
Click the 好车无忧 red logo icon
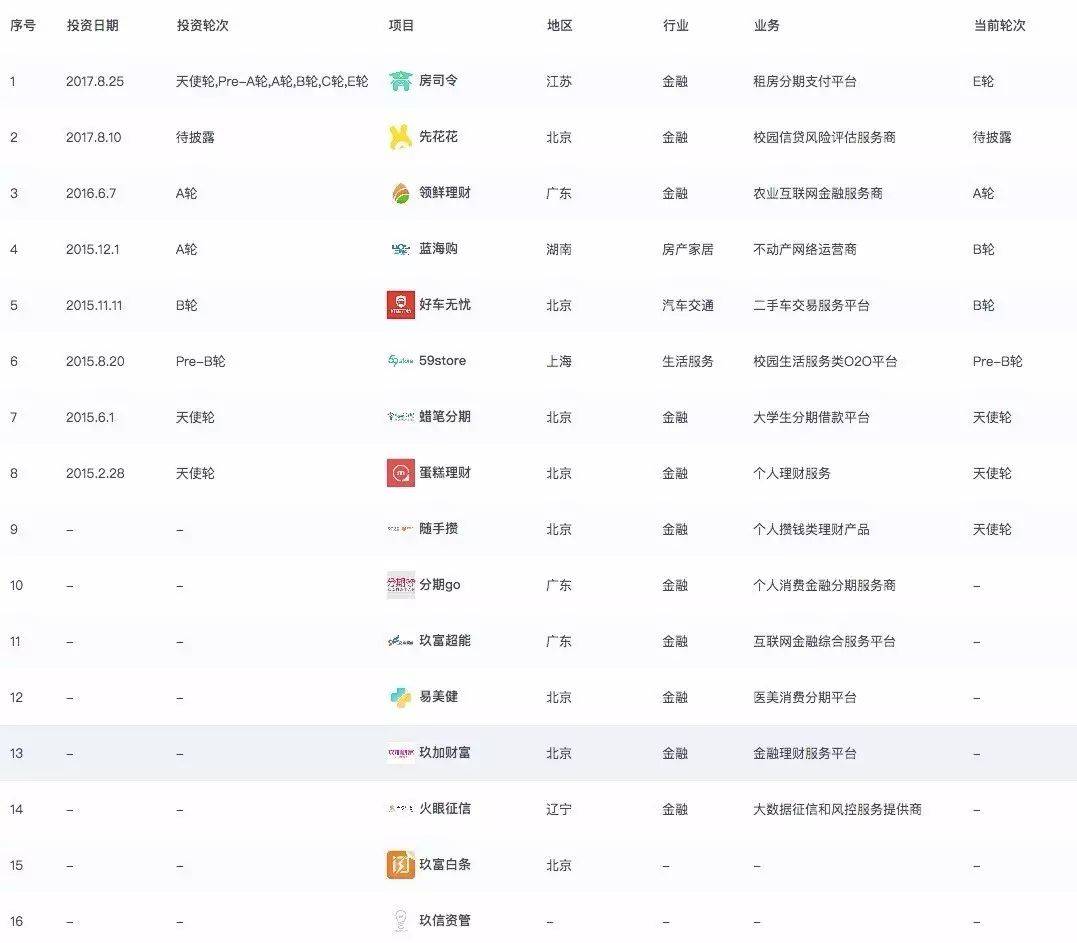400,306
